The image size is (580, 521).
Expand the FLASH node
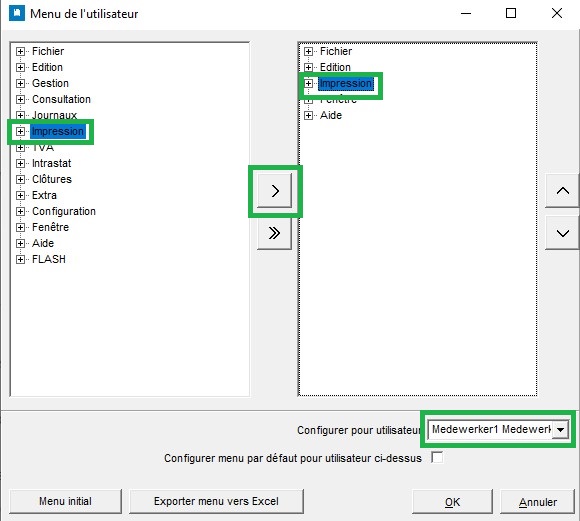coord(20,259)
